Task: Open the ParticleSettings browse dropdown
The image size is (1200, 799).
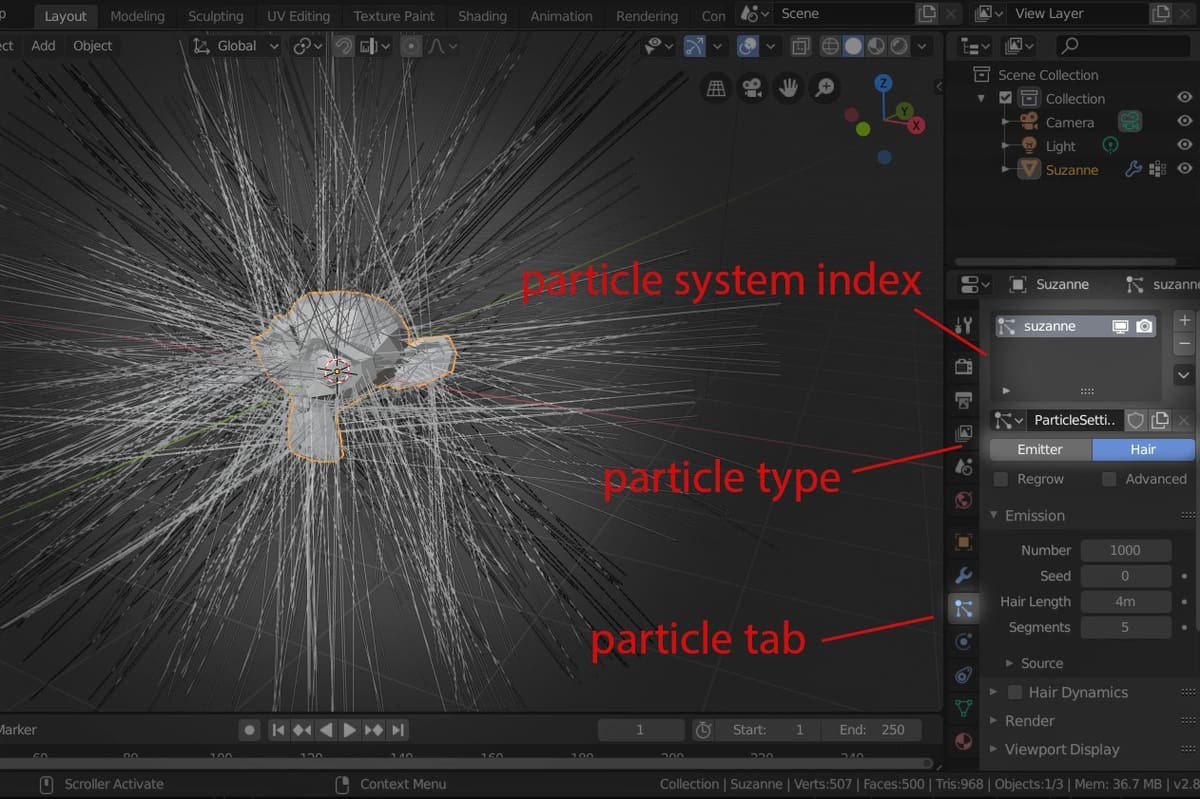Action: pyautogui.click(x=1008, y=421)
